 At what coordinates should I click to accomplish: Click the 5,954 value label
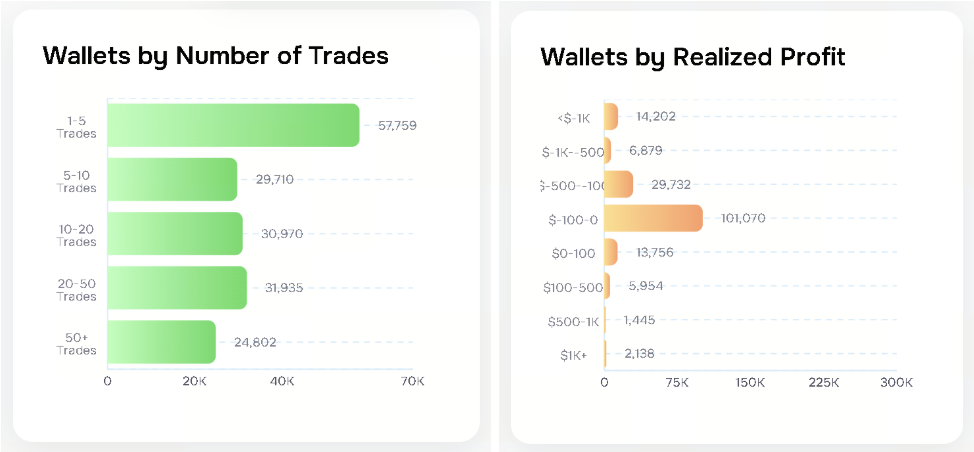(645, 286)
